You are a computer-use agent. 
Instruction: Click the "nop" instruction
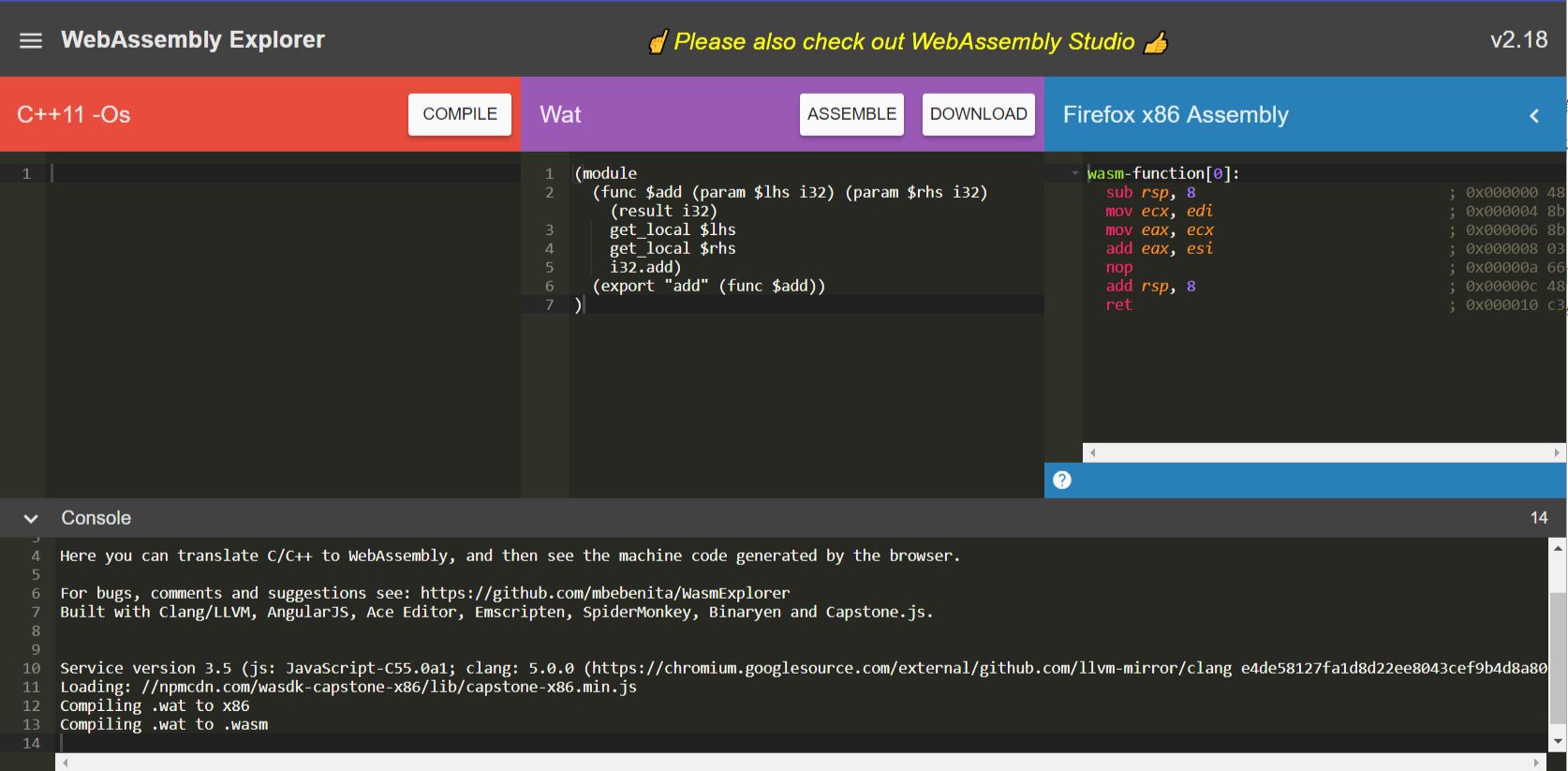click(x=1118, y=267)
